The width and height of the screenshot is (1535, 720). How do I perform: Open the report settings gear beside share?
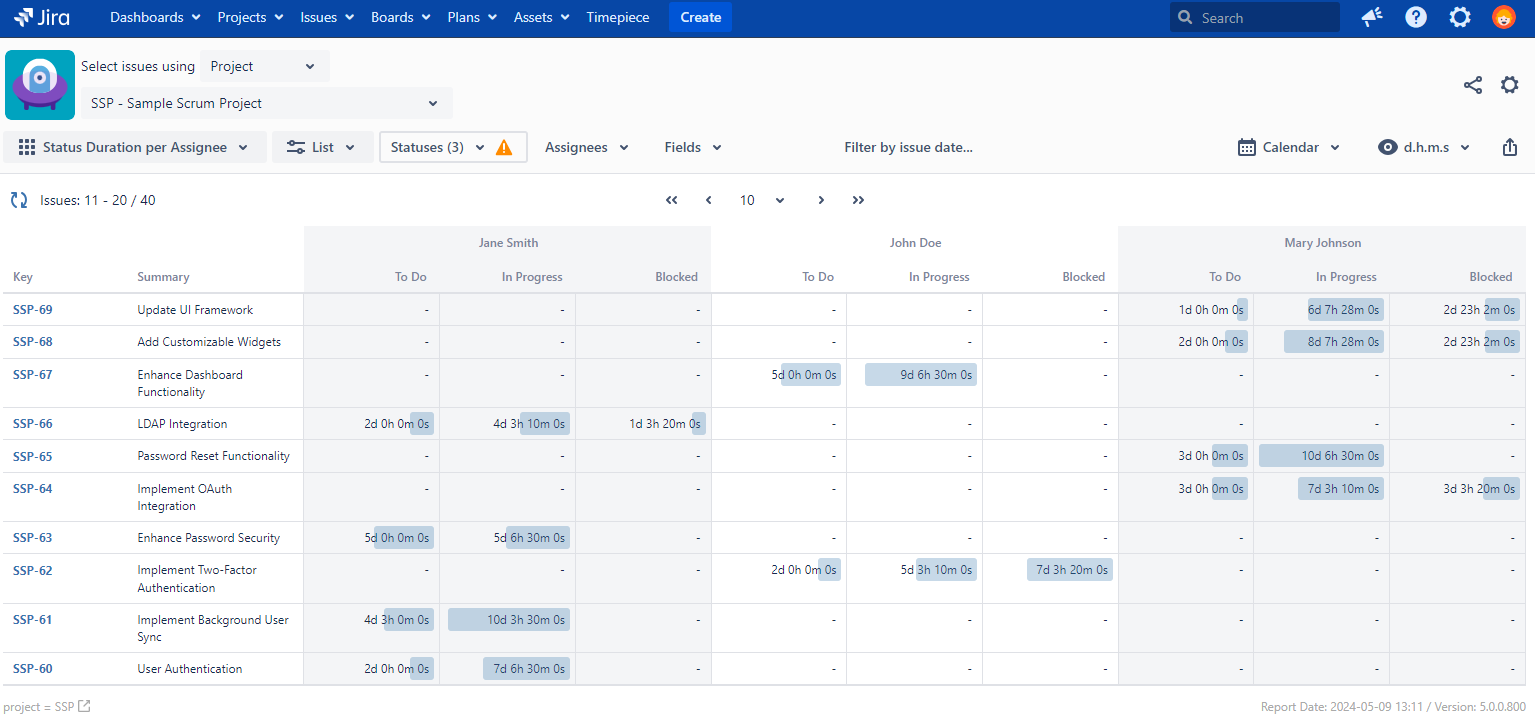coord(1509,85)
